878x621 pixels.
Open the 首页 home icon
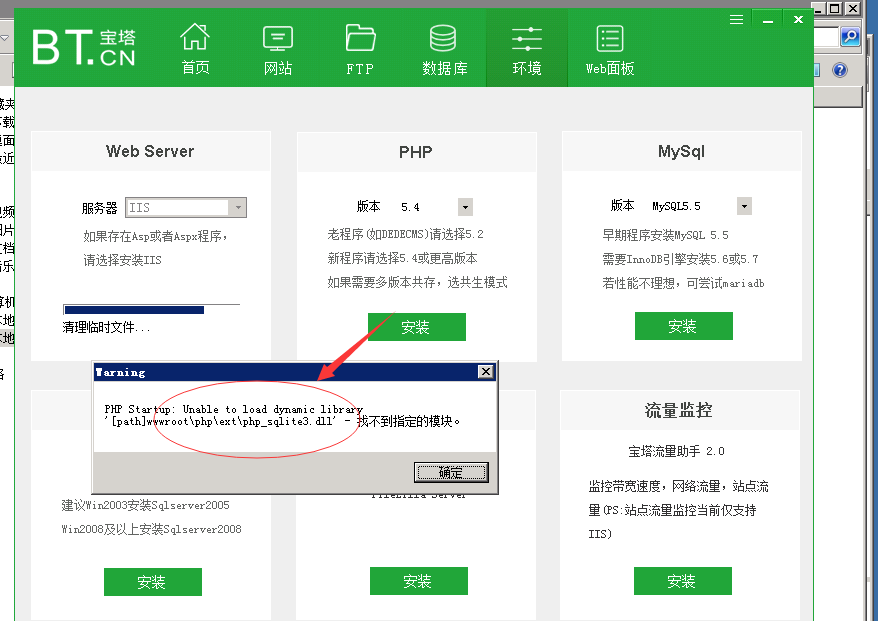195,49
